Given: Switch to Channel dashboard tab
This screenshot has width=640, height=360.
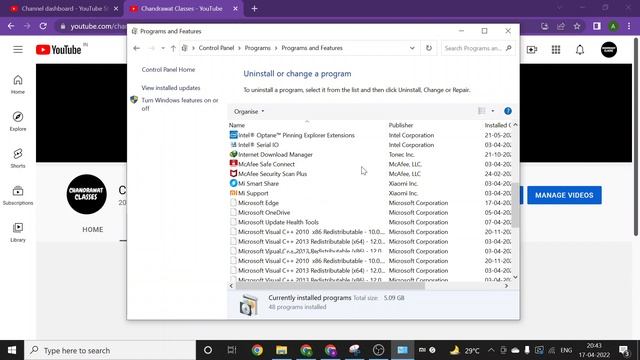Looking at the screenshot, I should point(64,9).
